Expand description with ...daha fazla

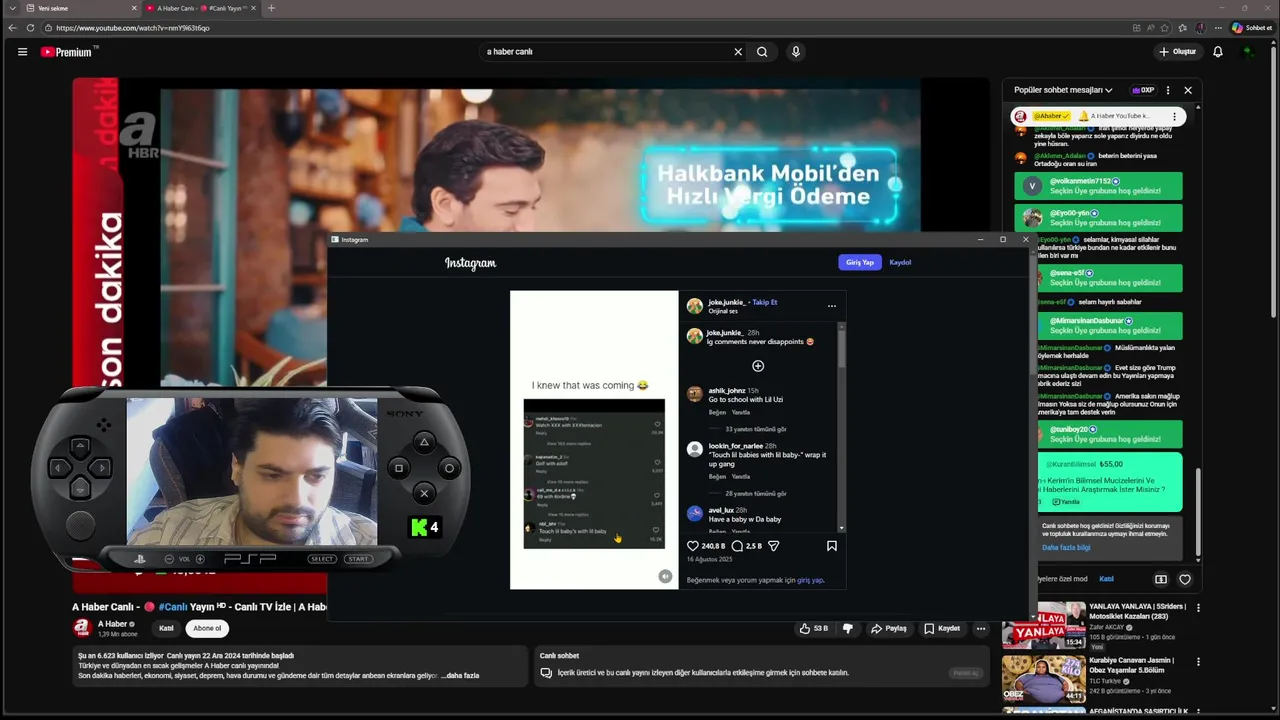[x=460, y=675]
